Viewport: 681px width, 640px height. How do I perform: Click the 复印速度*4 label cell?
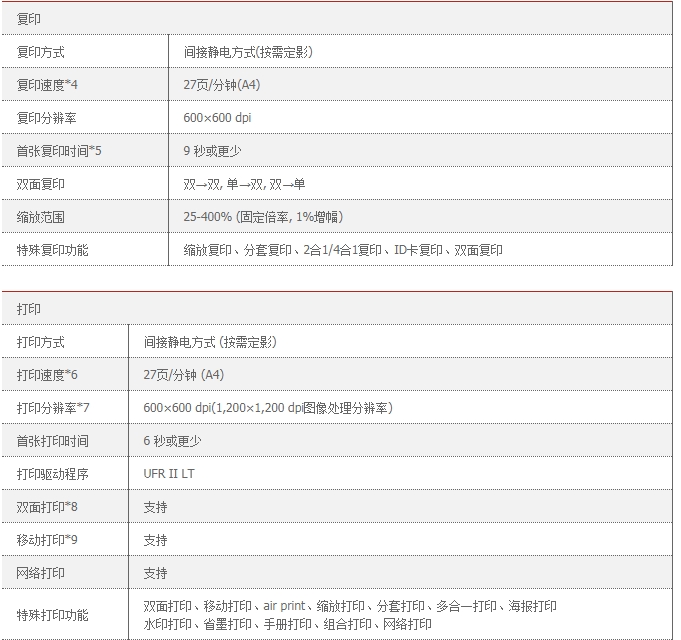(x=47, y=85)
